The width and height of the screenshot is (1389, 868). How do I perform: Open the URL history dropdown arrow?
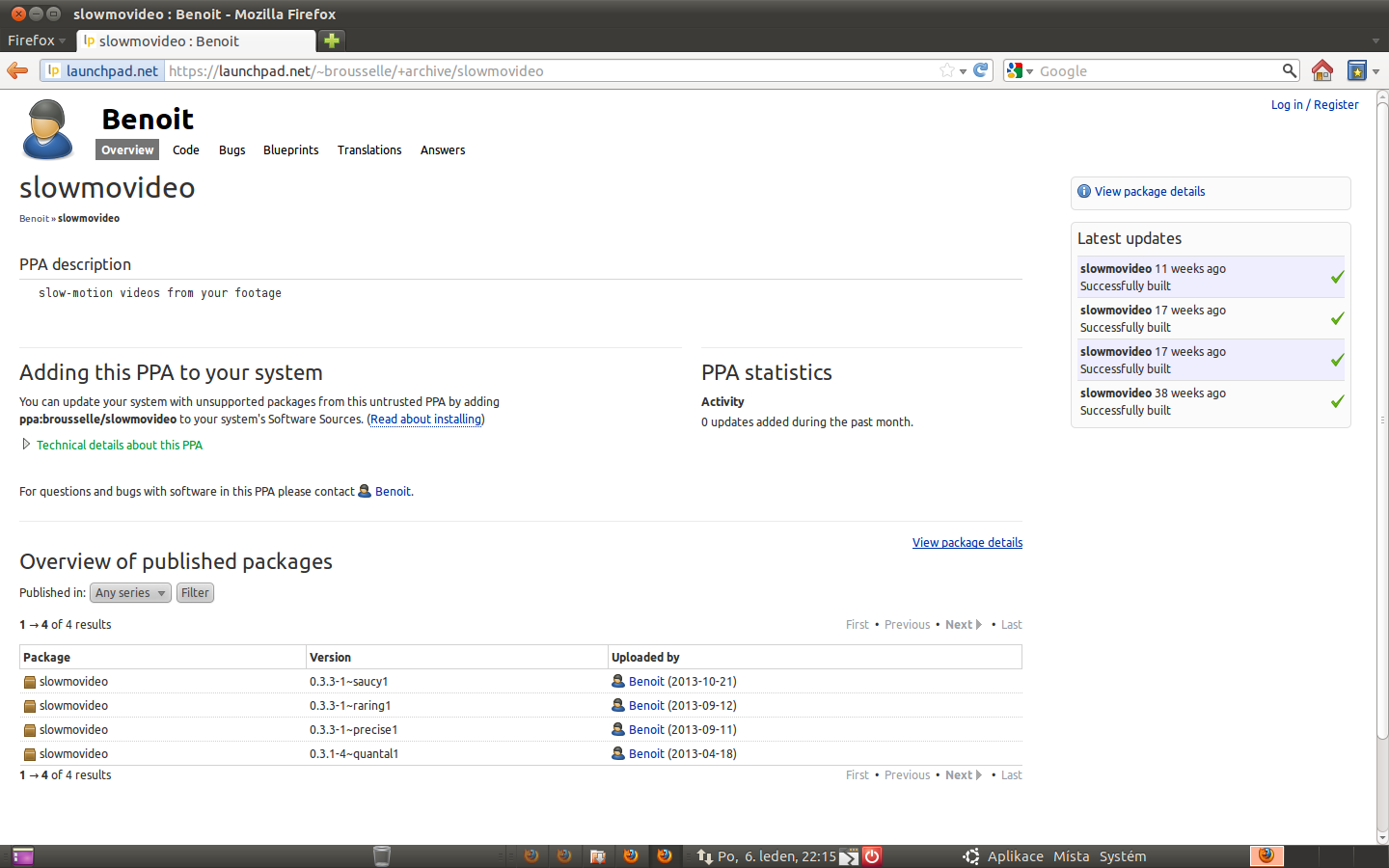pos(963,71)
